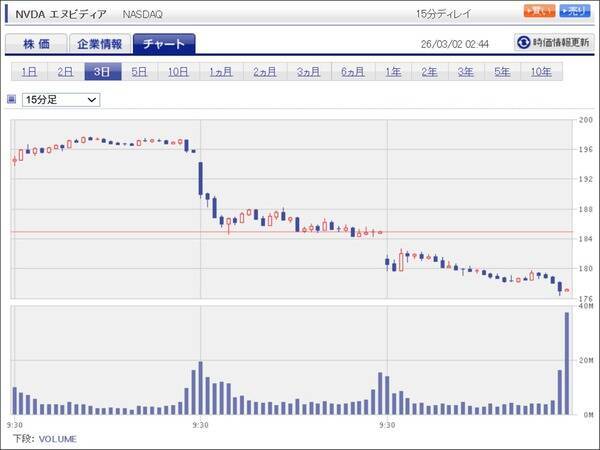Click the blue sell (売り) button
The width and height of the screenshot is (600, 450).
click(x=575, y=11)
